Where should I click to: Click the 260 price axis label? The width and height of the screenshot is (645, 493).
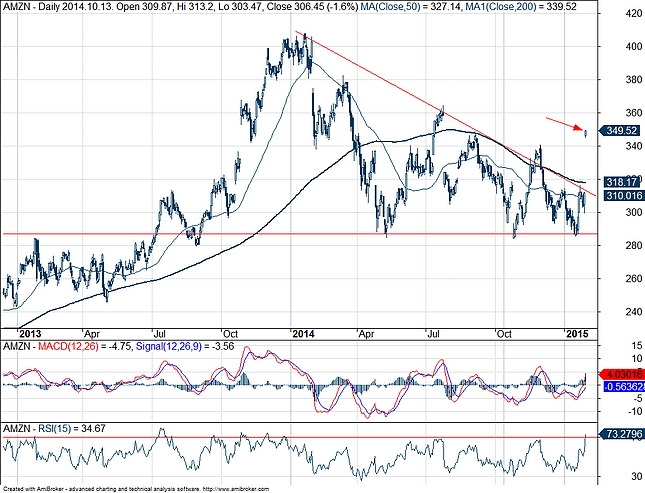pyautogui.click(x=633, y=279)
